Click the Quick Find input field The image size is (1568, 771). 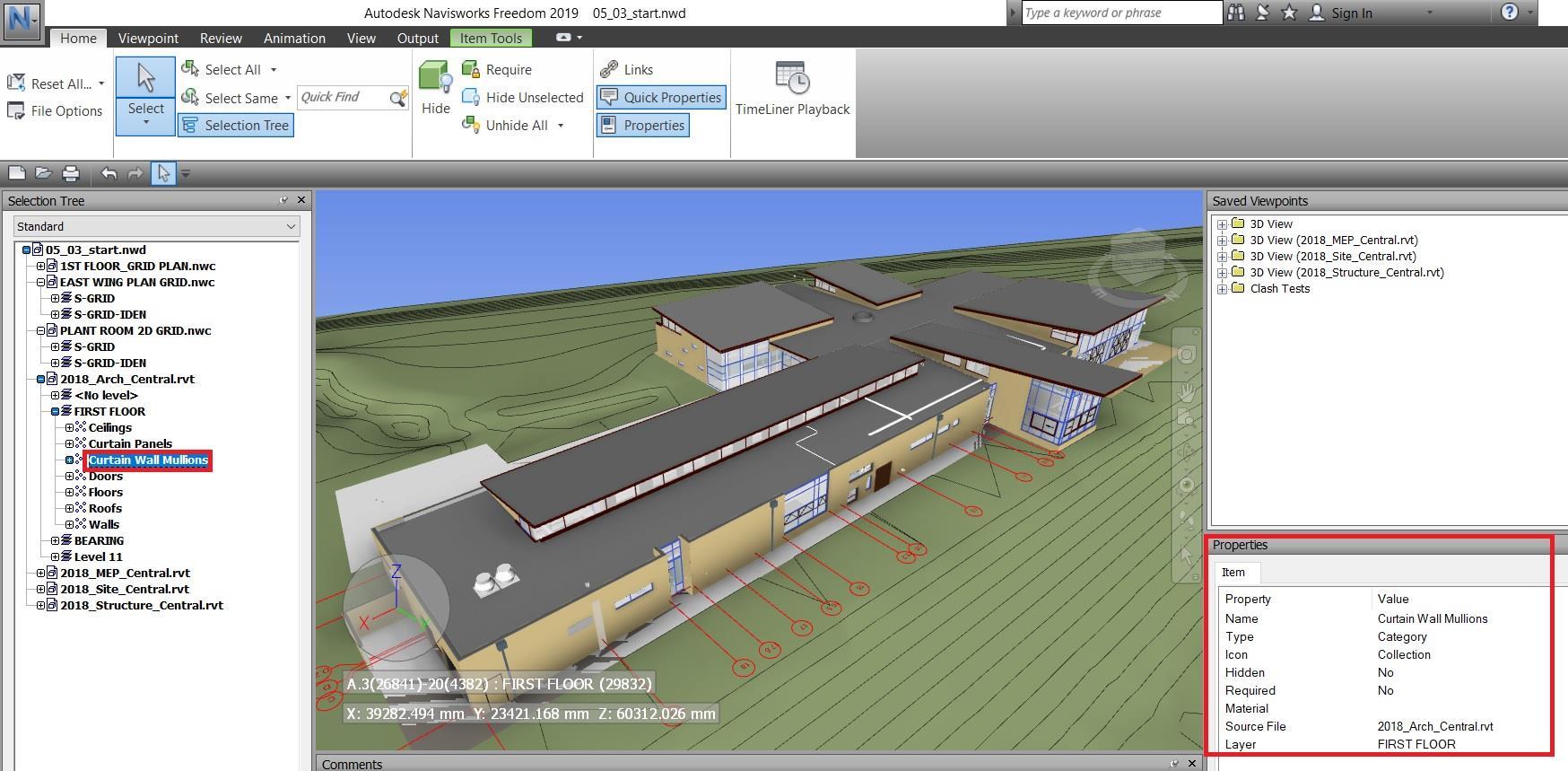[343, 97]
